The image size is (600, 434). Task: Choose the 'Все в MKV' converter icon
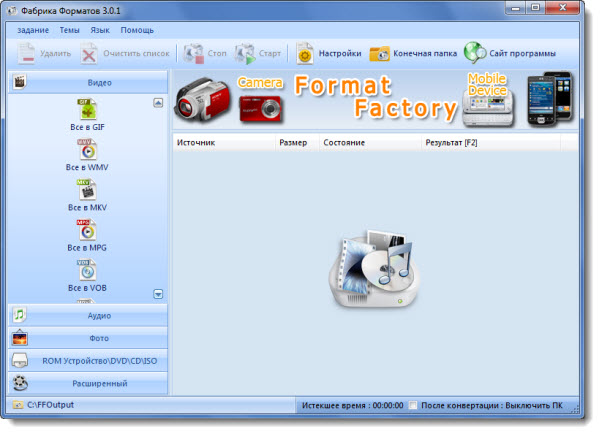click(88, 190)
